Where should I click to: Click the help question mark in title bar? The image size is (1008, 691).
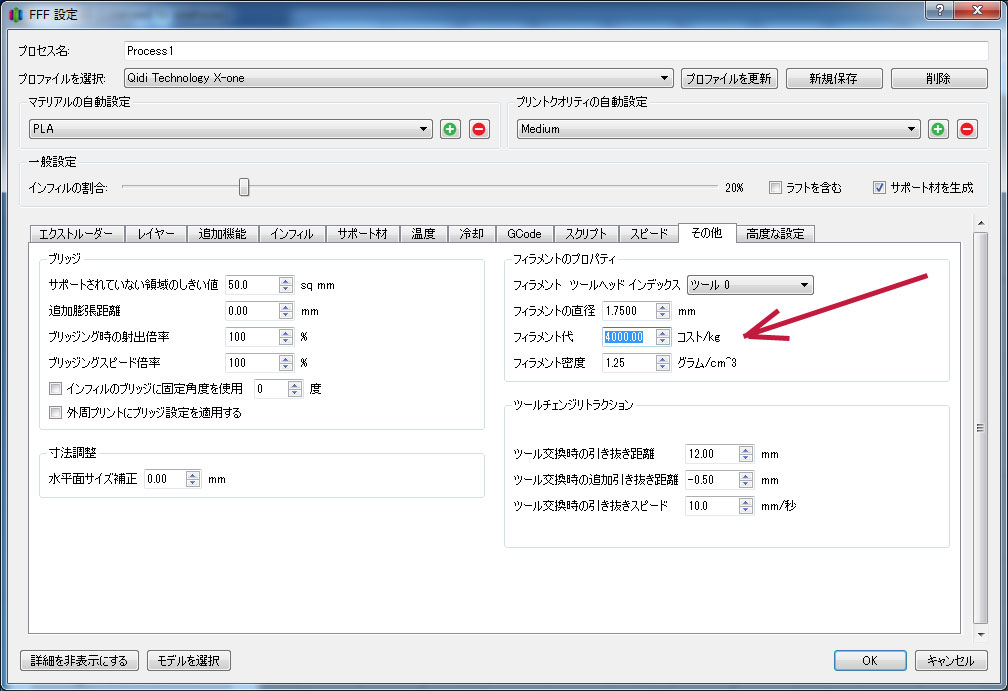[x=939, y=10]
